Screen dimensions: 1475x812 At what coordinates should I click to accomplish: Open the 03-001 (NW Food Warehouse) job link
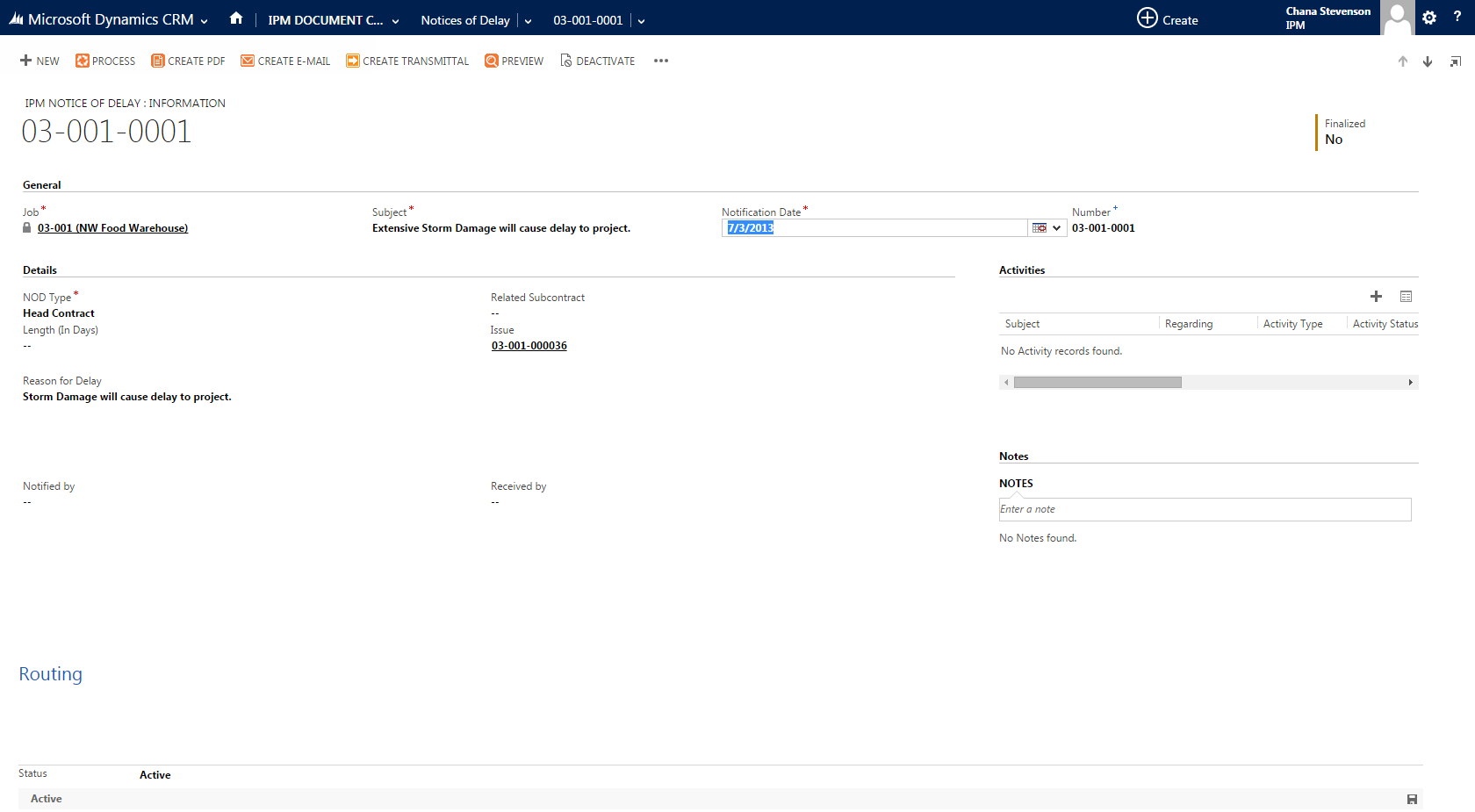click(x=112, y=227)
